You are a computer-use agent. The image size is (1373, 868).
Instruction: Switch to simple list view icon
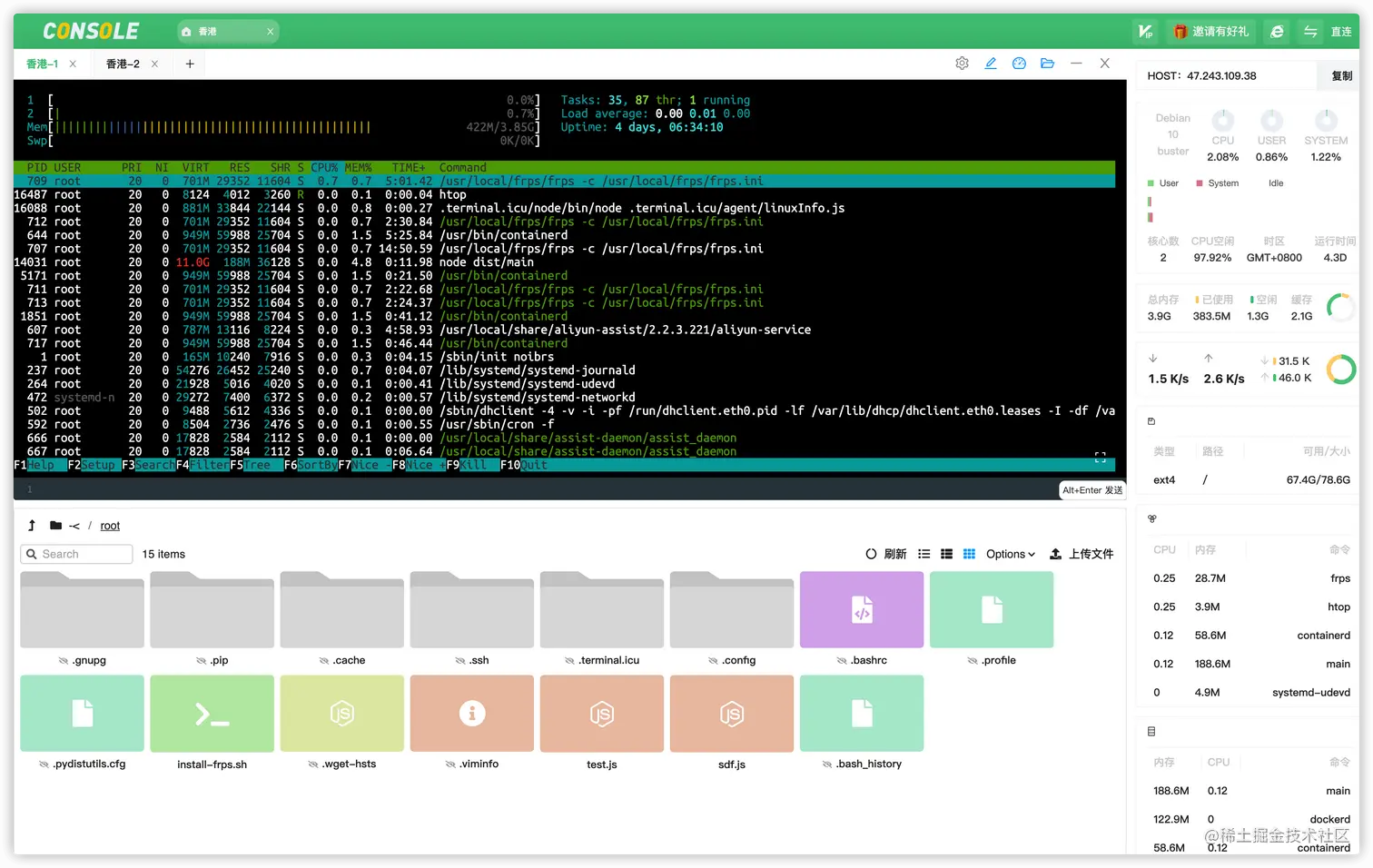point(924,554)
